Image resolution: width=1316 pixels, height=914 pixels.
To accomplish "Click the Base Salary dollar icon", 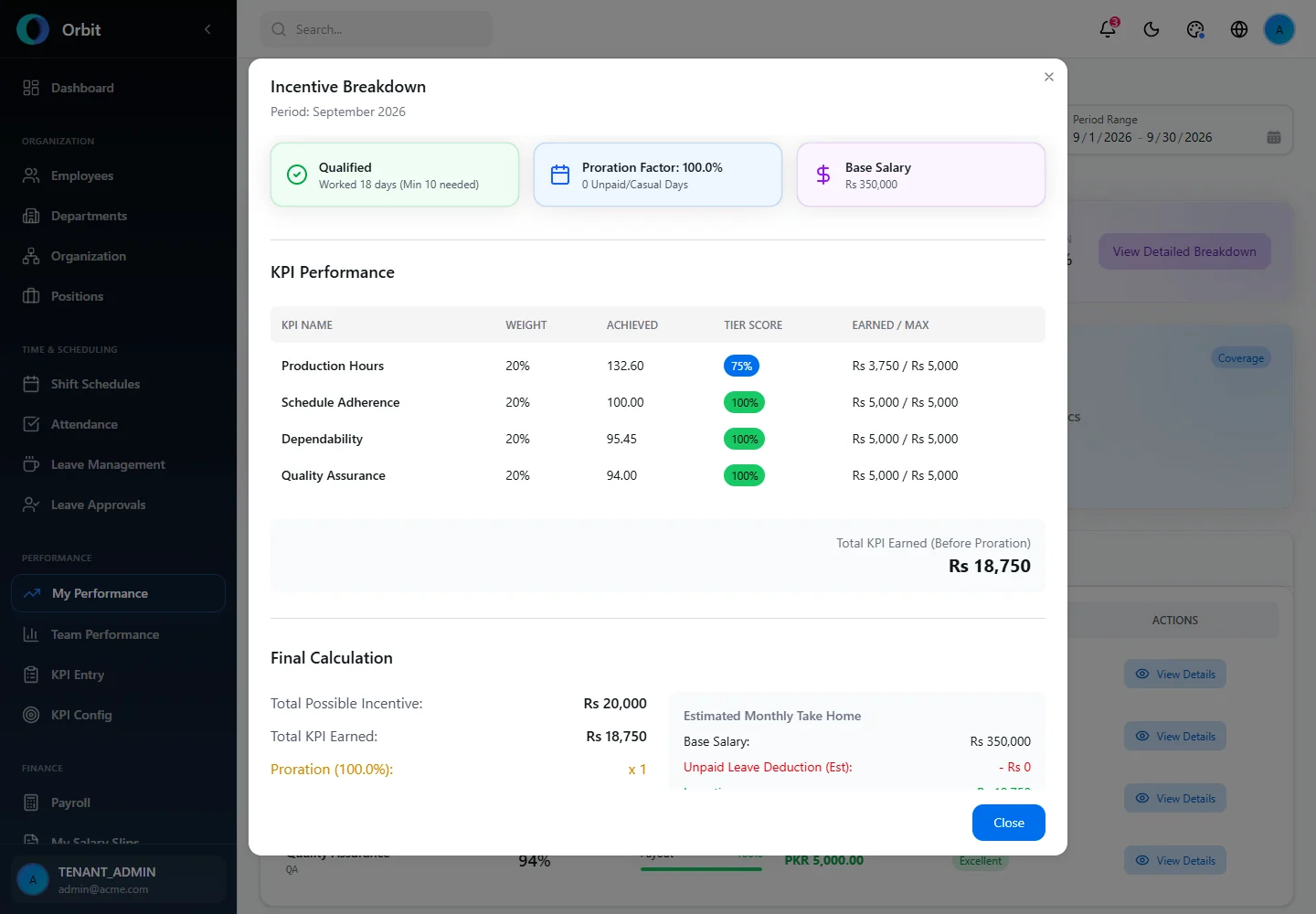I will pos(823,175).
